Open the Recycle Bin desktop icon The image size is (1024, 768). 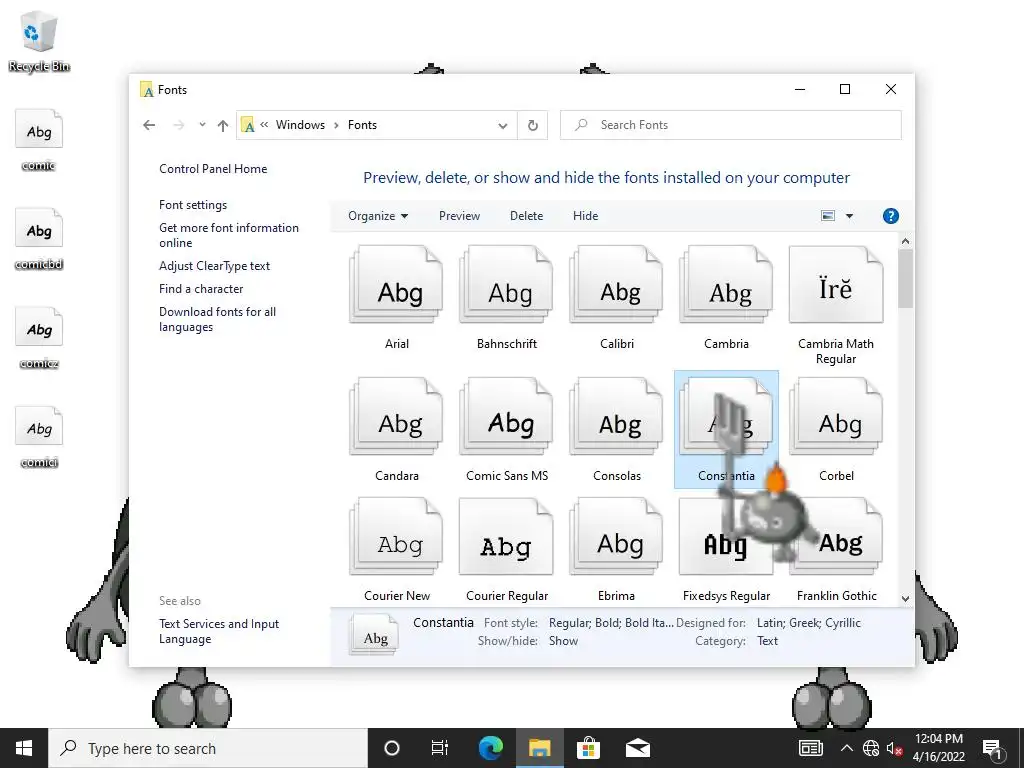tap(39, 40)
